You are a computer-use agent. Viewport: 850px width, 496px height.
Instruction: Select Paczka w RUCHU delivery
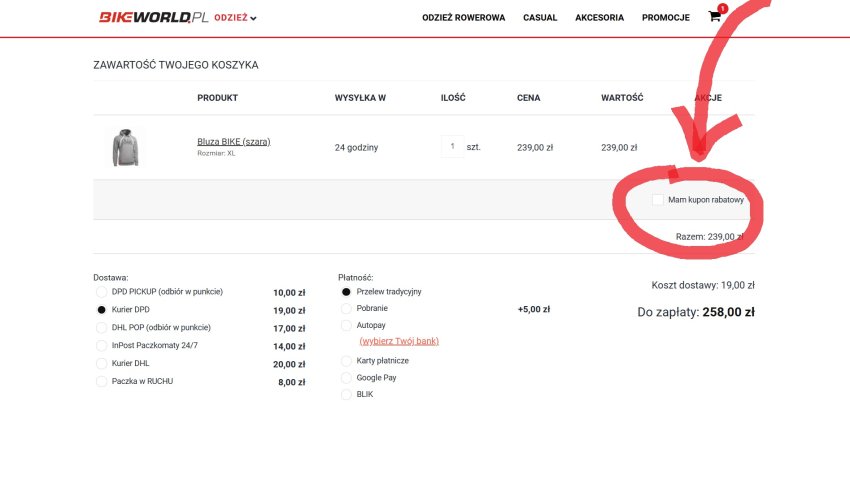[x=101, y=382]
